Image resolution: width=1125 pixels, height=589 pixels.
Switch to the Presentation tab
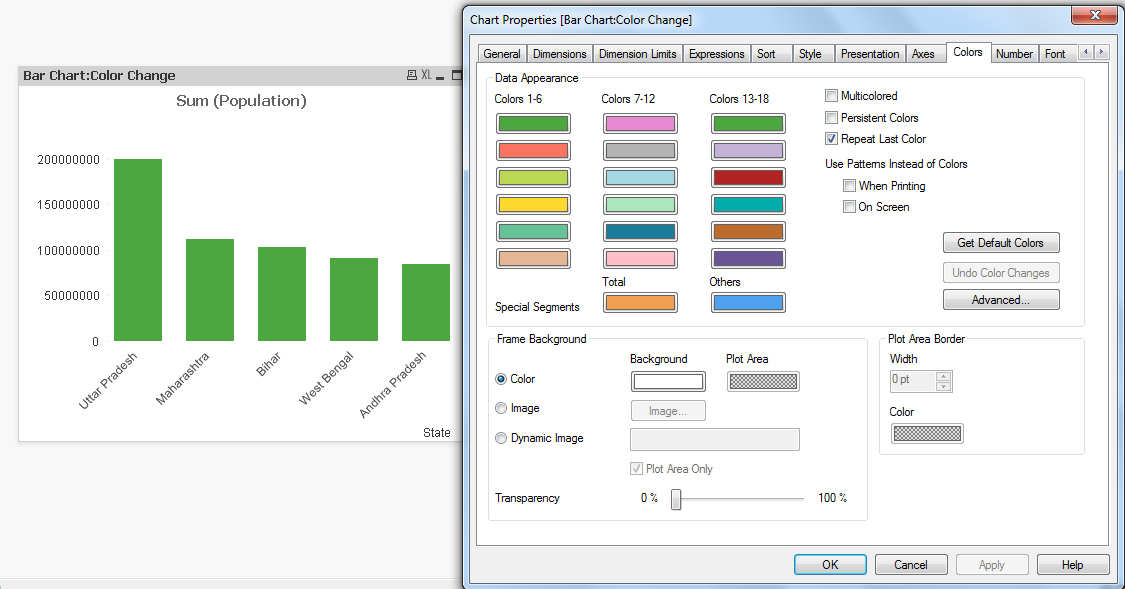870,53
